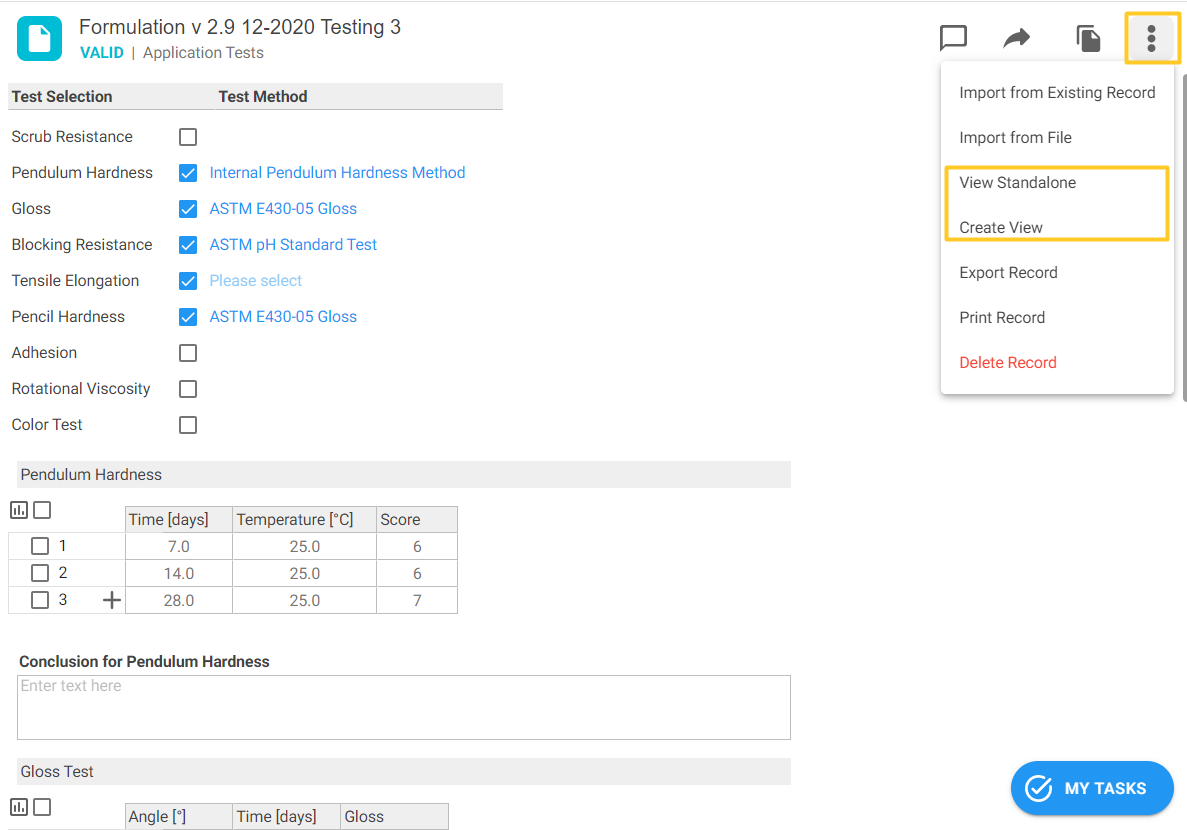This screenshot has width=1187, height=830.
Task: Click the Temperature [°C] column header
Action: [304, 520]
